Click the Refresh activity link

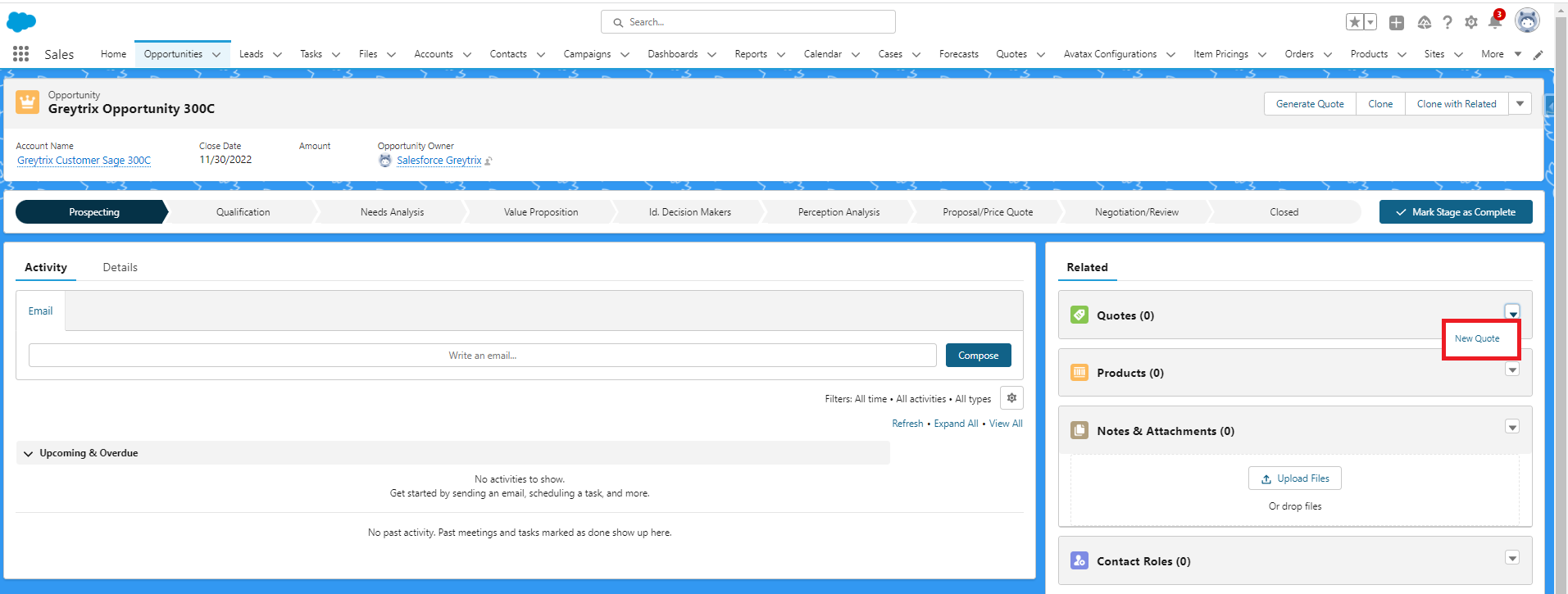tap(907, 424)
